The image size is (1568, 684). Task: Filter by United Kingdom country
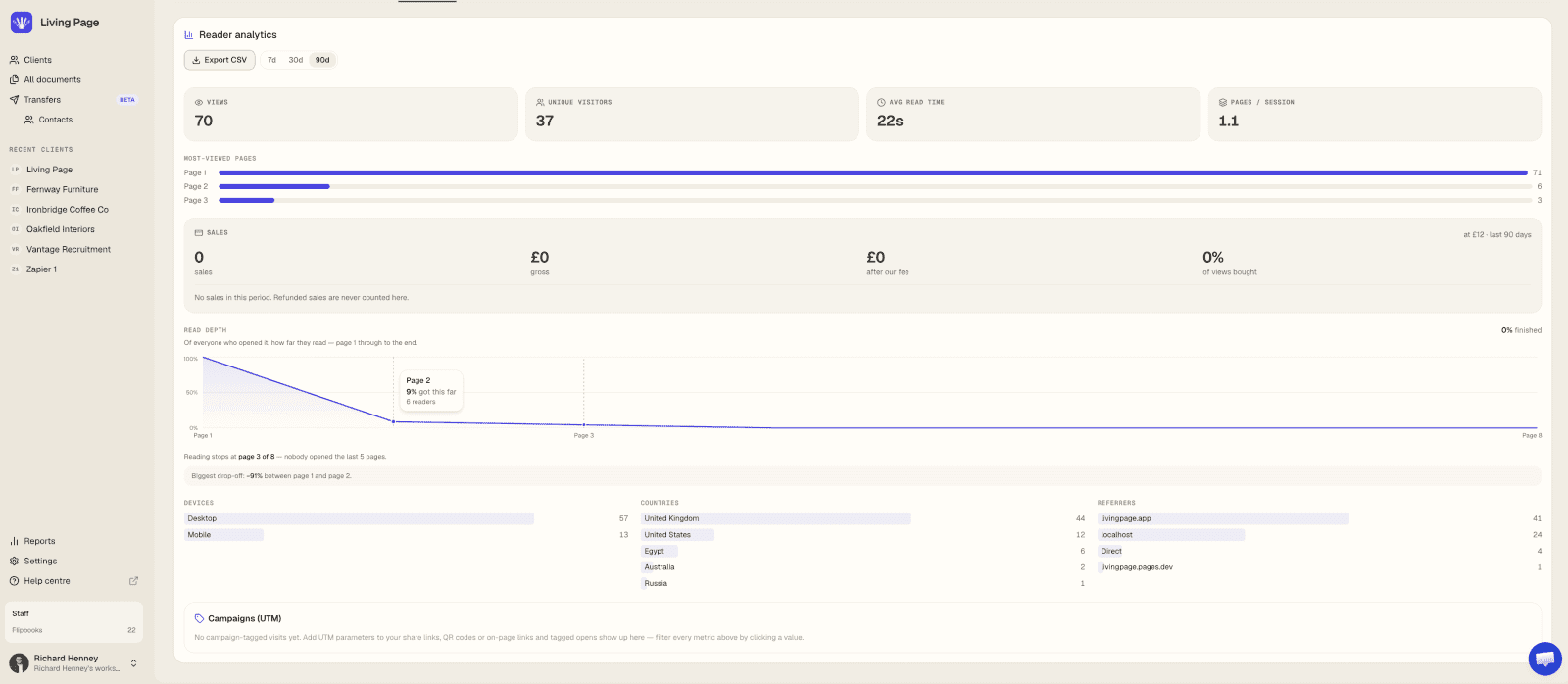[x=862, y=518]
